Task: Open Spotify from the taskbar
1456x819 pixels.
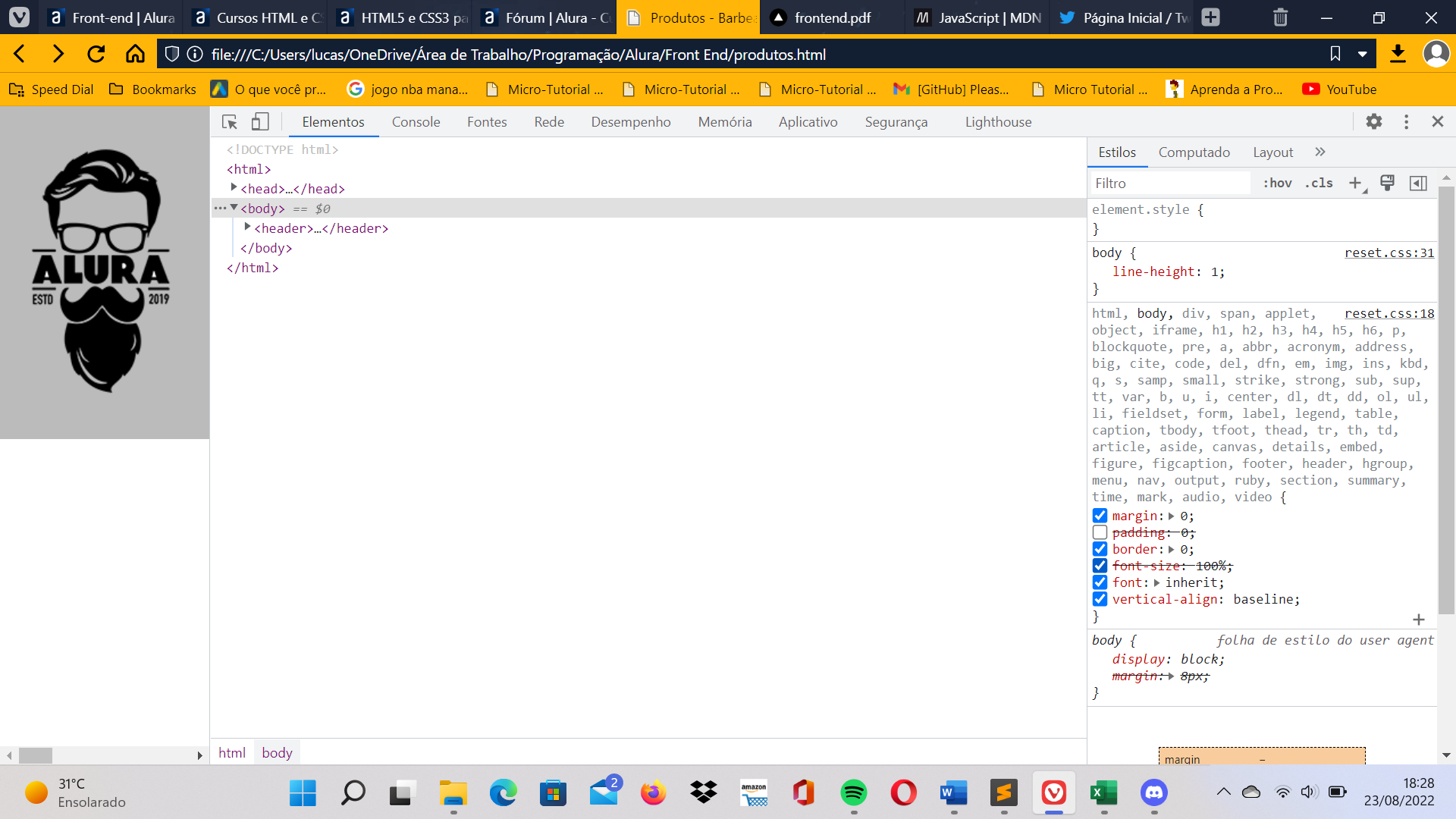Action: (x=854, y=793)
